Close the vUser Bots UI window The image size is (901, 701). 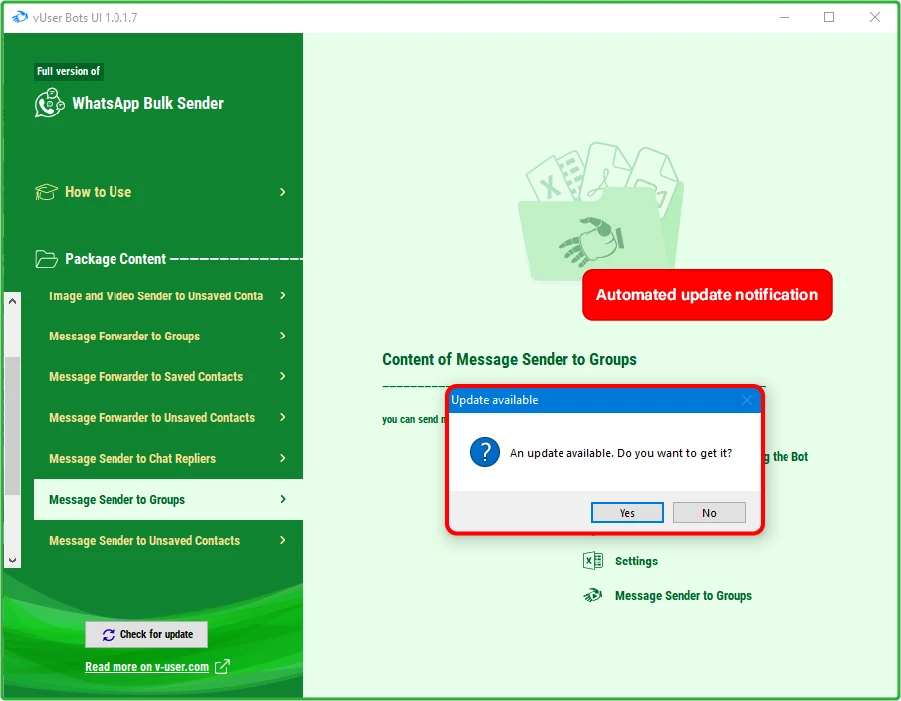pyautogui.click(x=875, y=17)
